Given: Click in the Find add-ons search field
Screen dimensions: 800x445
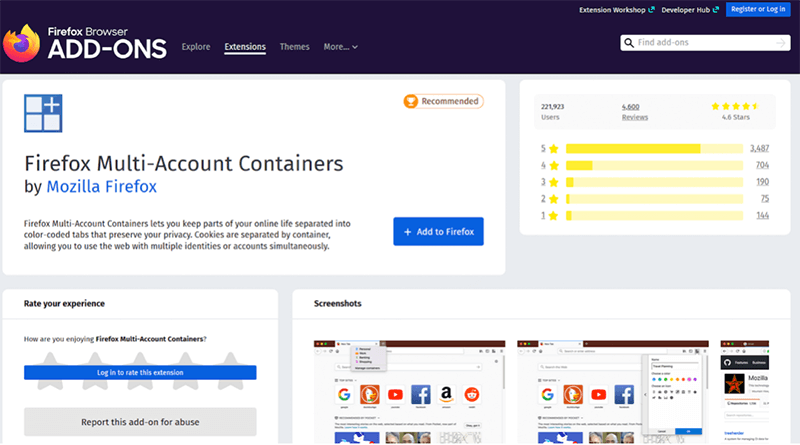Looking at the screenshot, I should tap(705, 43).
